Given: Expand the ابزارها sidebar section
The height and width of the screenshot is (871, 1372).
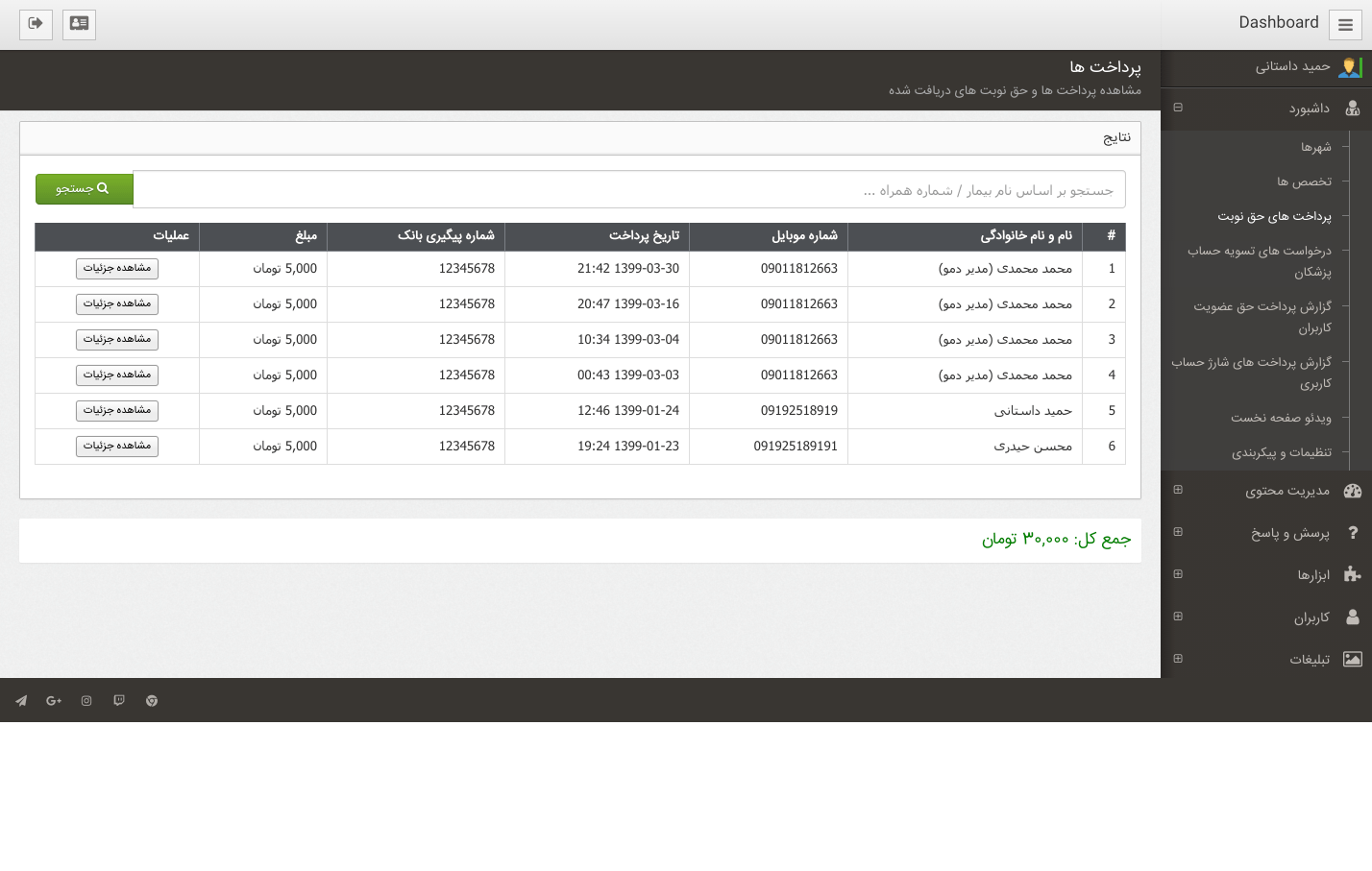Looking at the screenshot, I should (x=1178, y=574).
